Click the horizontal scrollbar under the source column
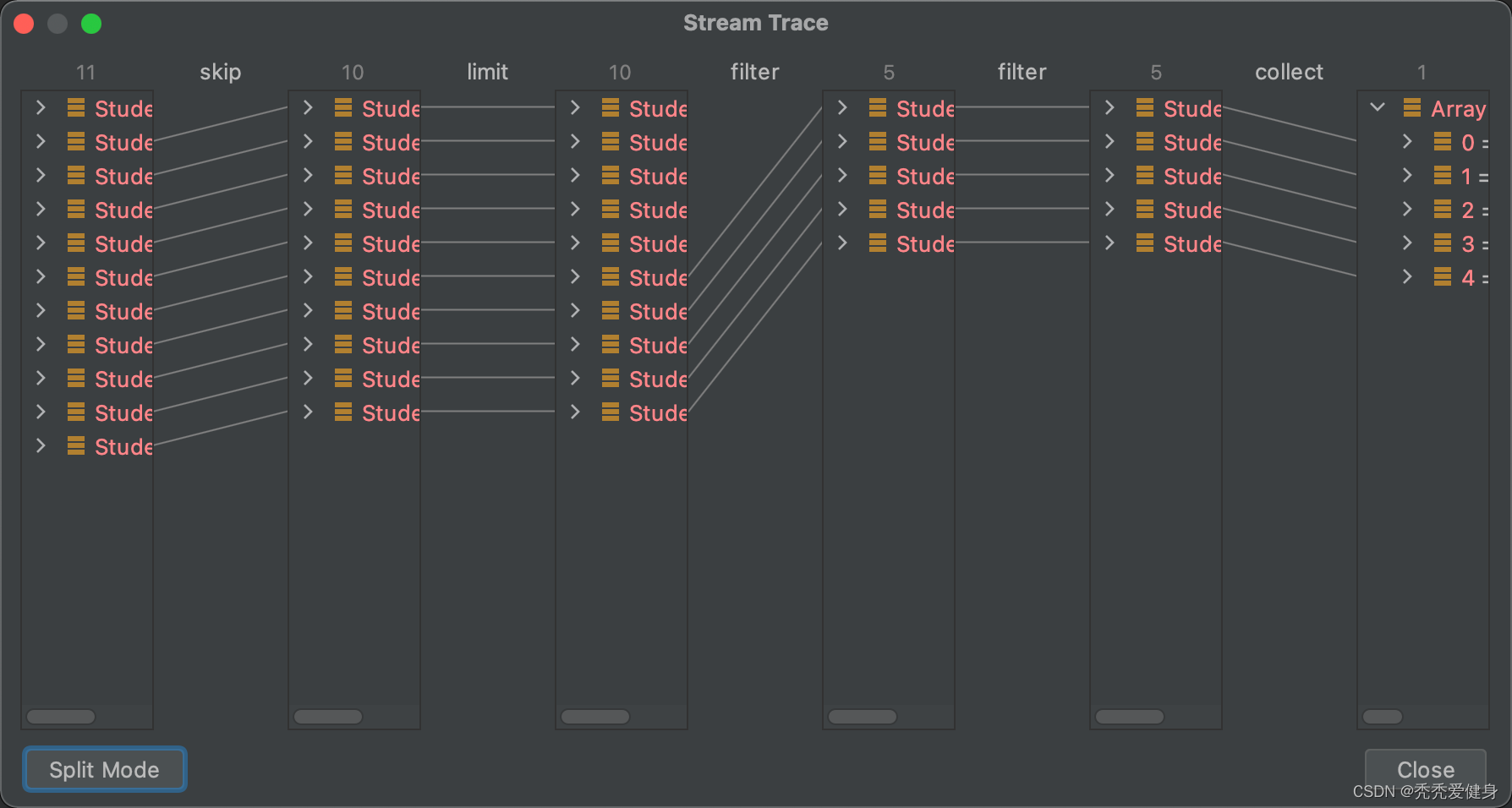The height and width of the screenshot is (808, 1512). tap(61, 717)
